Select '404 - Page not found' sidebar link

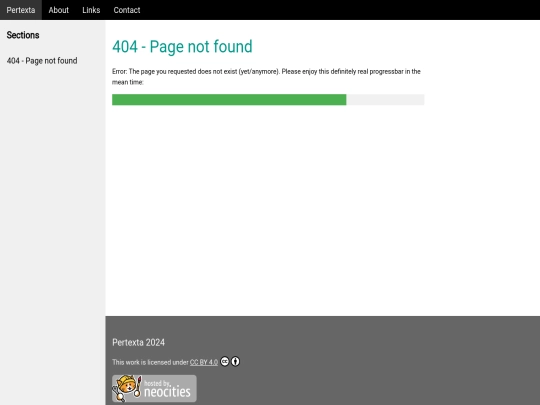(42, 61)
